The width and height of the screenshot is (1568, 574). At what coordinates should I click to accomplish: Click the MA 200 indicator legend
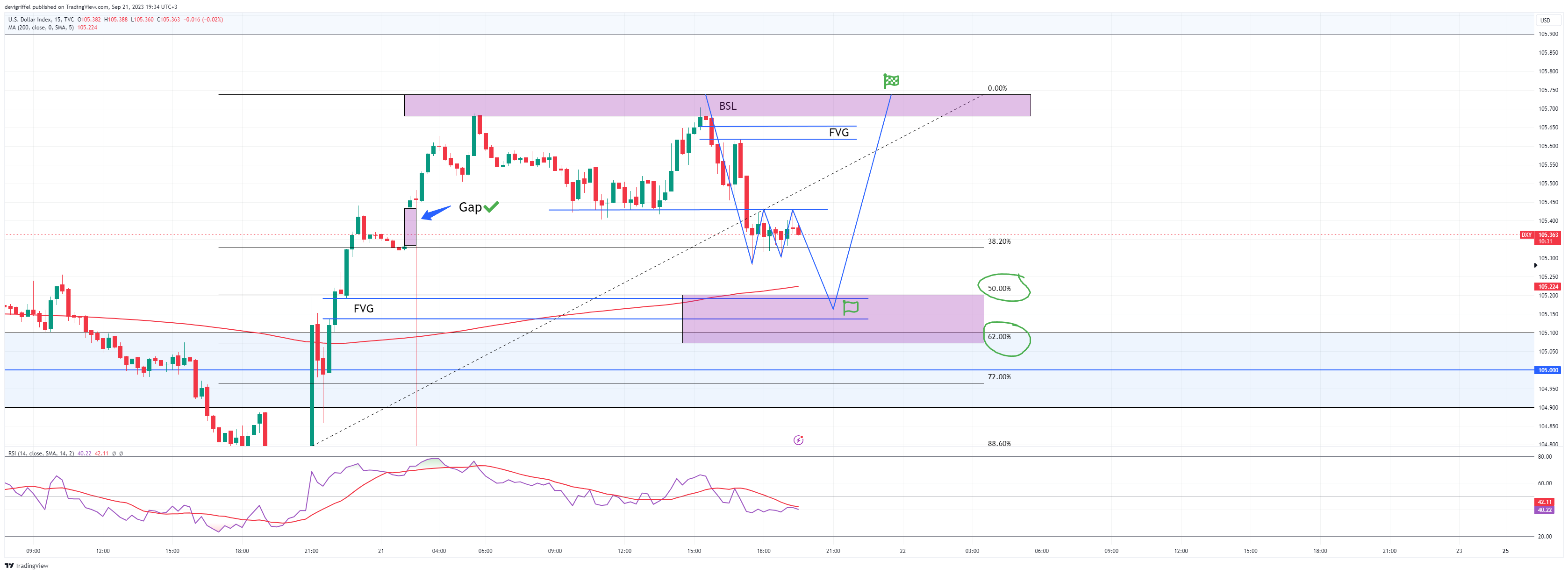(x=41, y=28)
